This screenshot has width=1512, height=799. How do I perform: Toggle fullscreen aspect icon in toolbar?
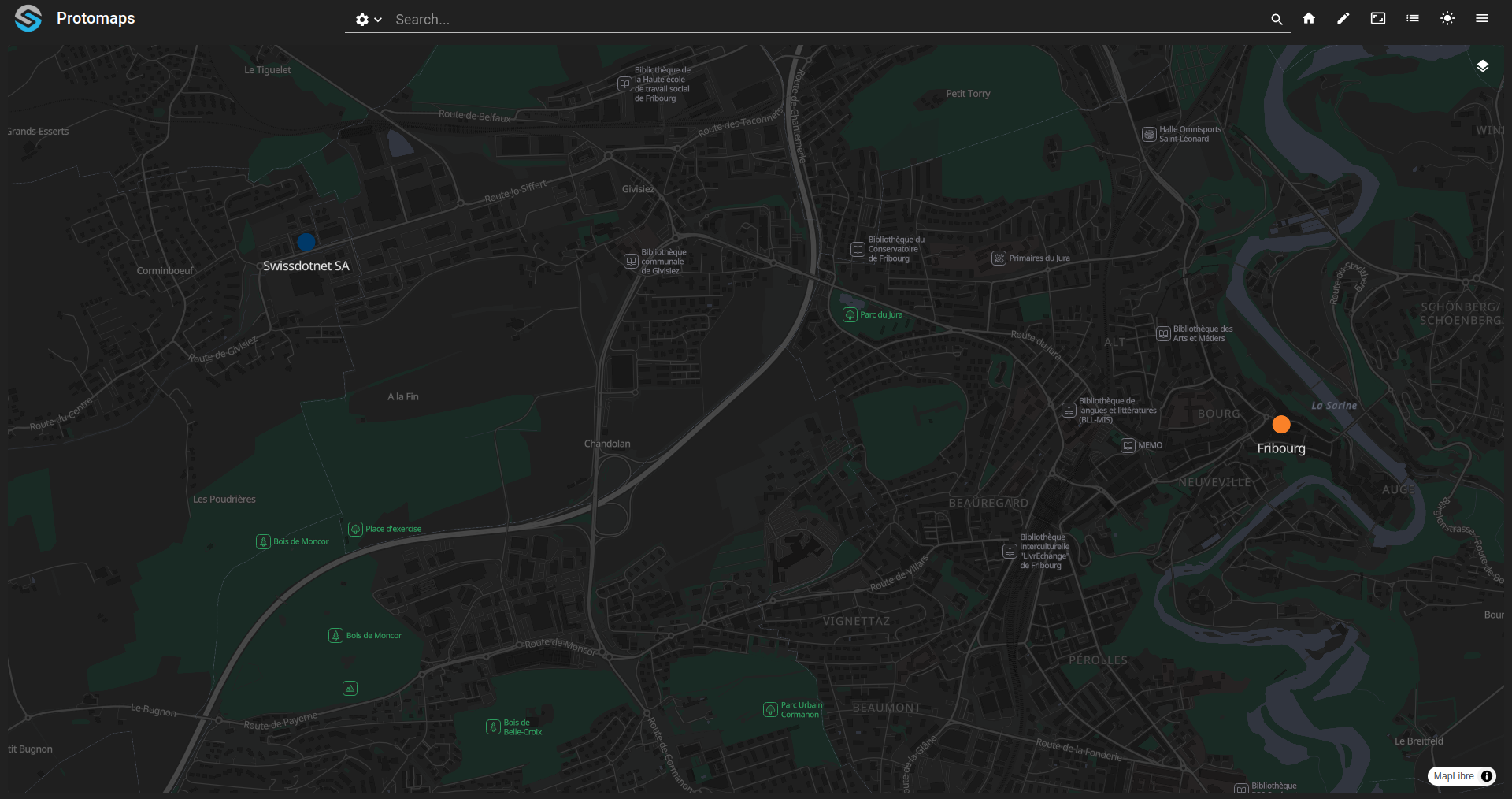coord(1378,18)
